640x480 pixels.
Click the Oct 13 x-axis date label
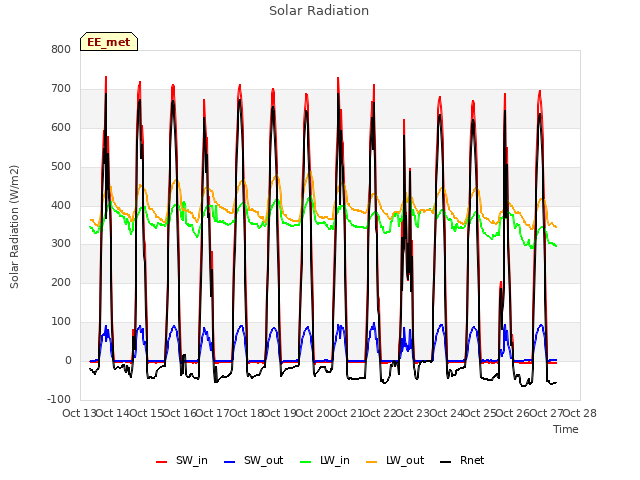[x=79, y=413]
